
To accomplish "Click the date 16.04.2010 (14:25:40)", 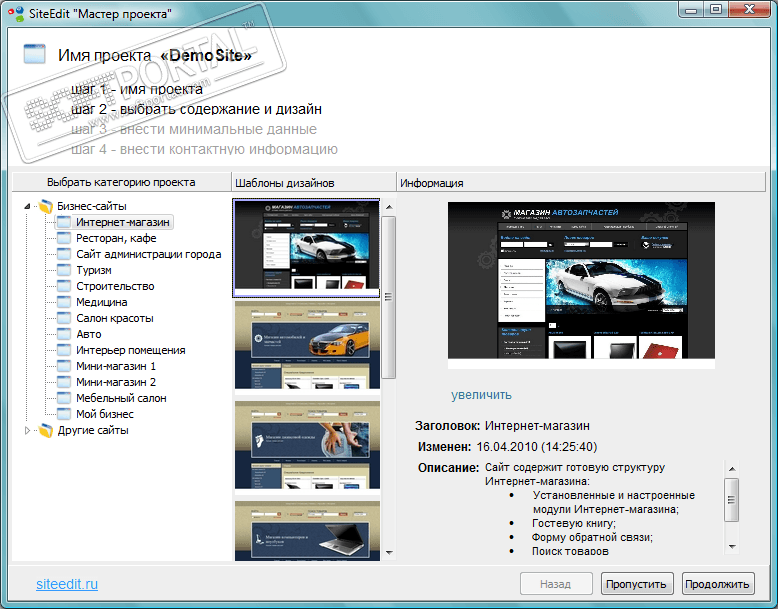I will pyautogui.click(x=537, y=447).
